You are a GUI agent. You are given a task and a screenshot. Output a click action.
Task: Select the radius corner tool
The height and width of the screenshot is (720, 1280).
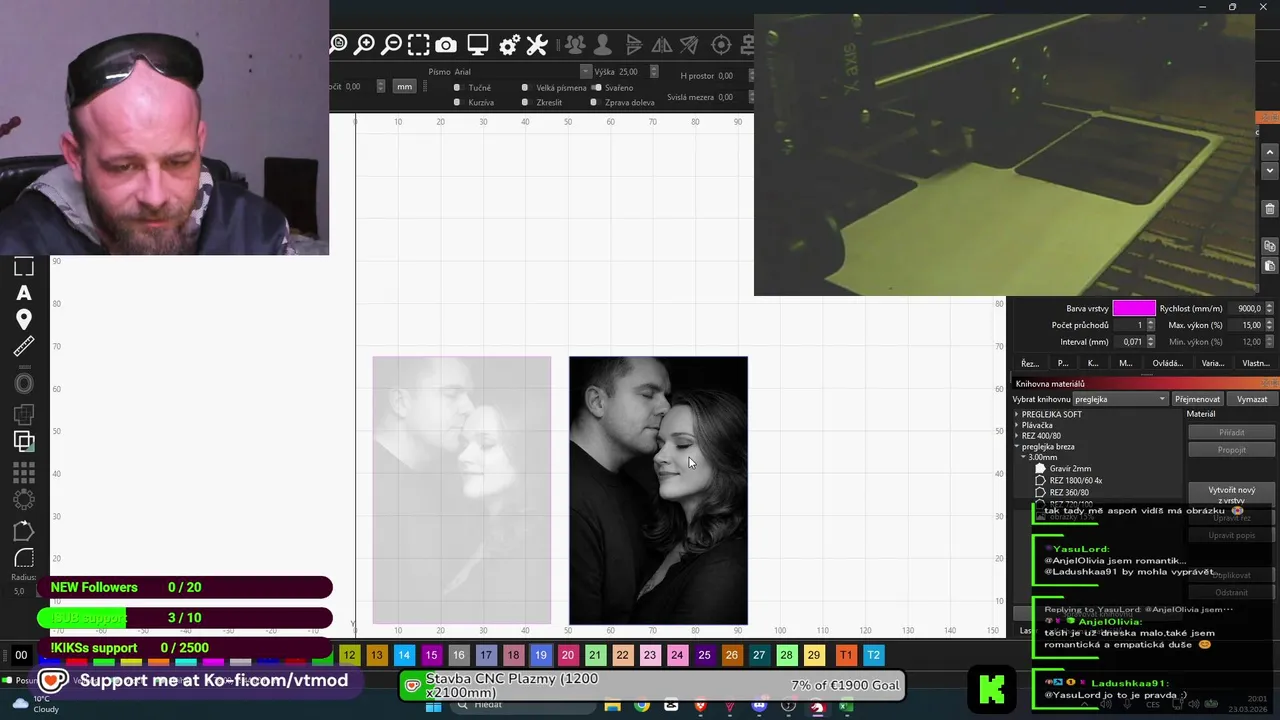(x=24, y=559)
